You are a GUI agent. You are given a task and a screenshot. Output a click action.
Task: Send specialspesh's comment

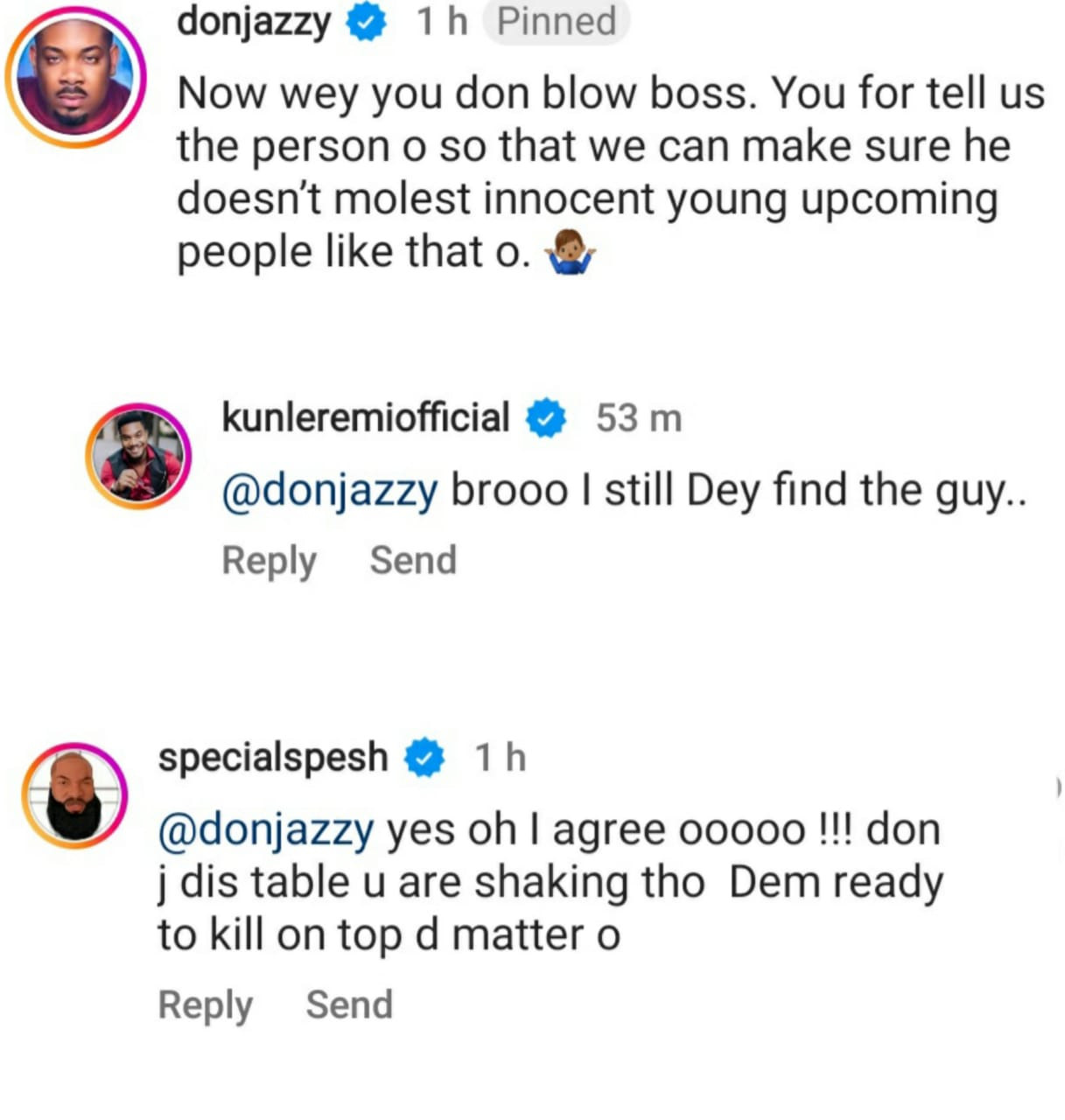click(349, 1004)
